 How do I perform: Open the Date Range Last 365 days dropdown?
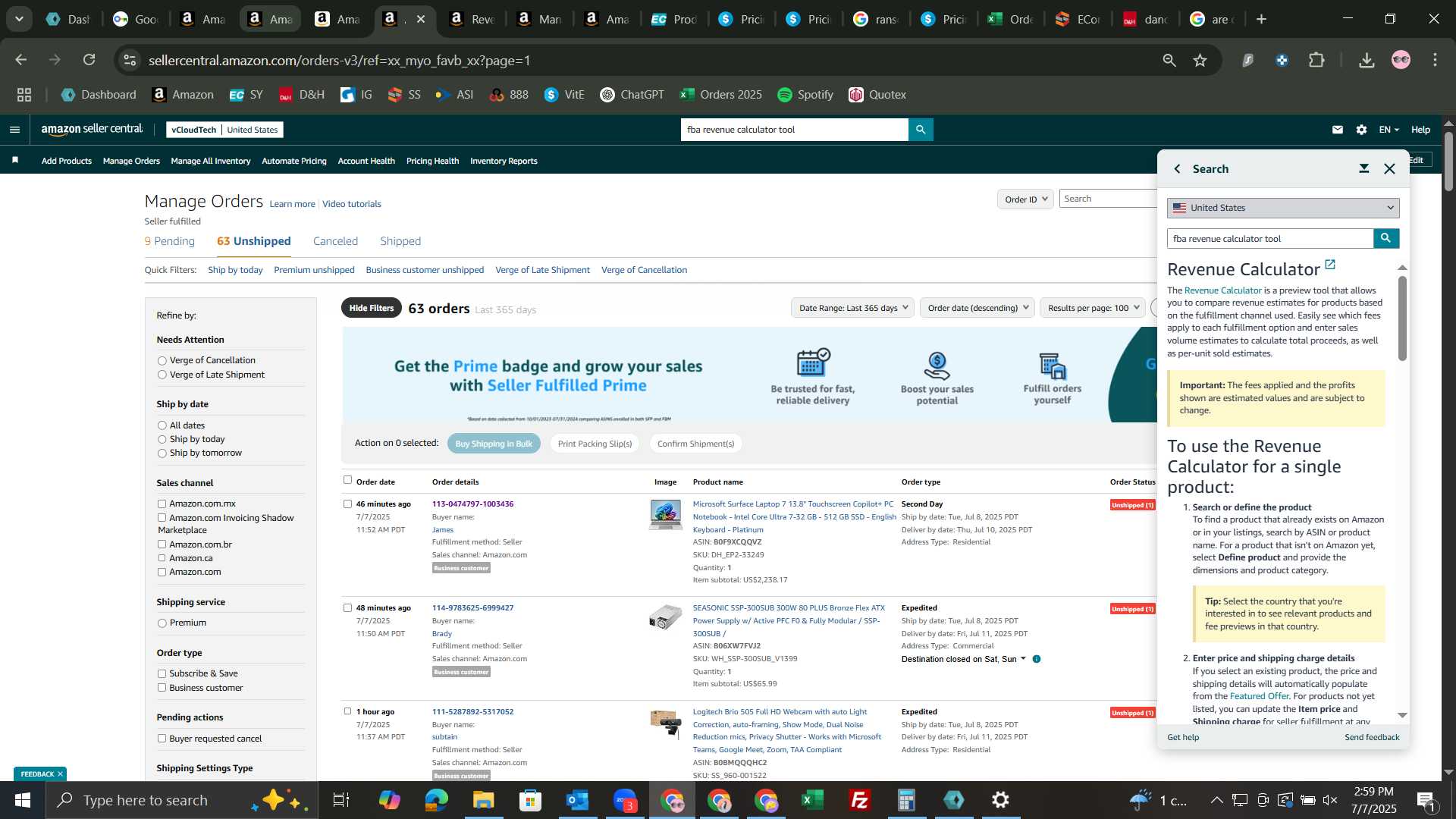(852, 308)
